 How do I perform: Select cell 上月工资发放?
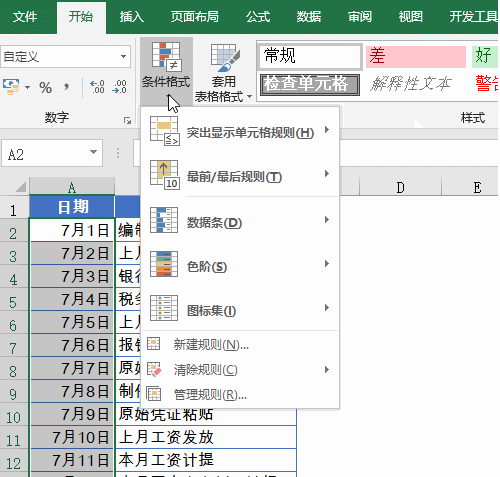point(206,437)
